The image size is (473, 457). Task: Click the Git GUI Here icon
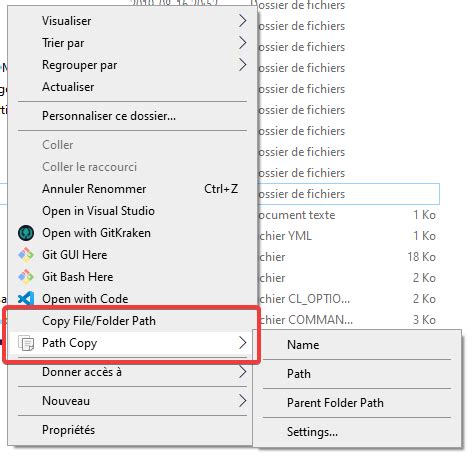26,255
